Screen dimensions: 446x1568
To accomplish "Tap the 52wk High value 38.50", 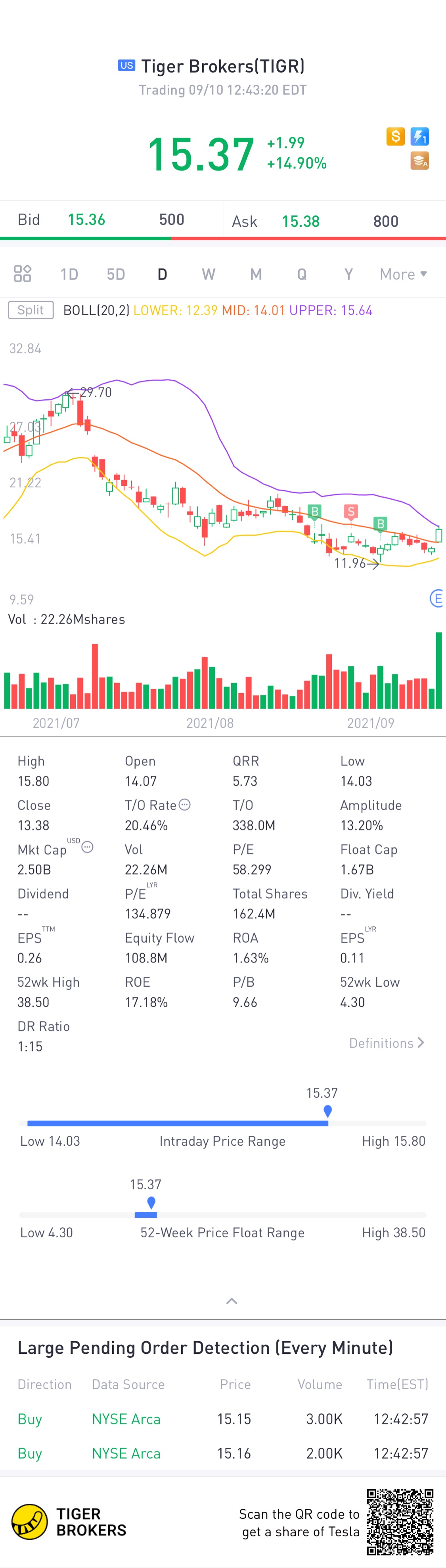I will tap(33, 1002).
